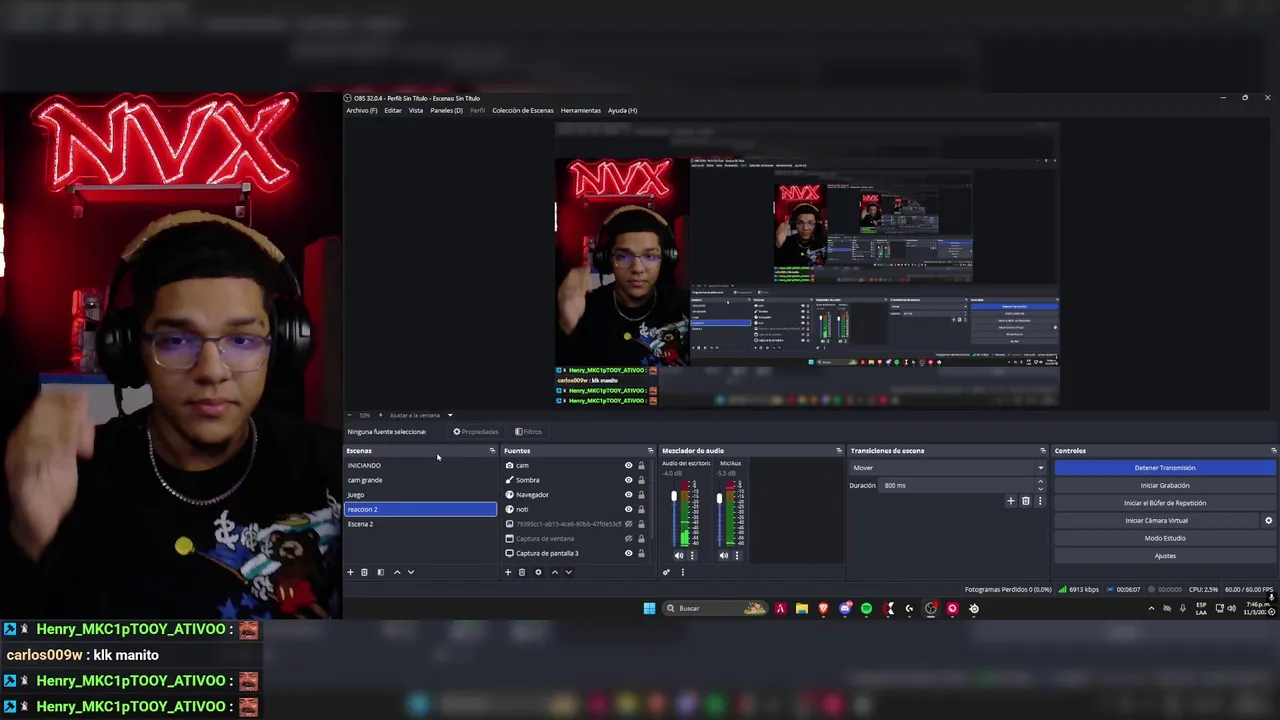Image resolution: width=1280 pixels, height=720 pixels.
Task: Hide the Sombra source
Action: (628, 480)
